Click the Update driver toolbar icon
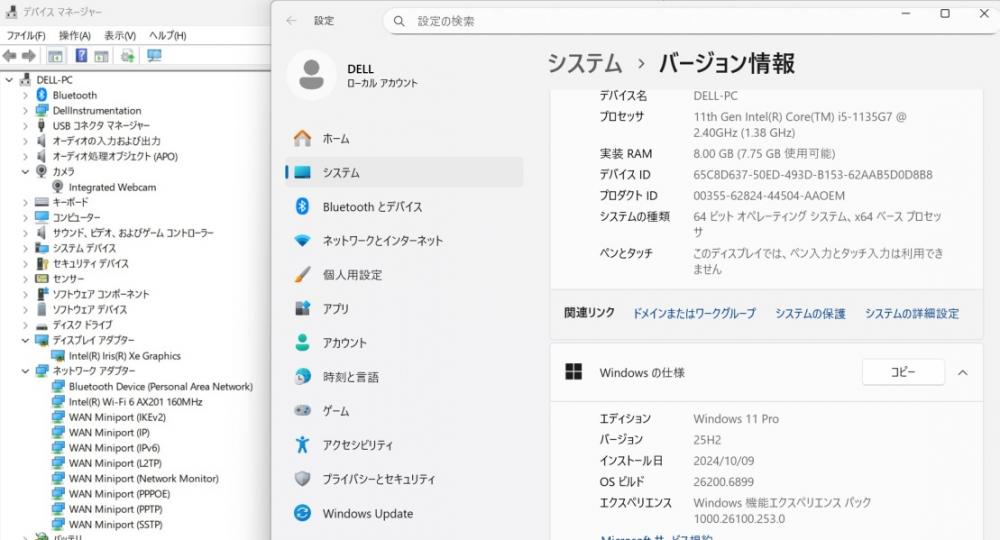Viewport: 1000px width, 540px height. [x=128, y=56]
